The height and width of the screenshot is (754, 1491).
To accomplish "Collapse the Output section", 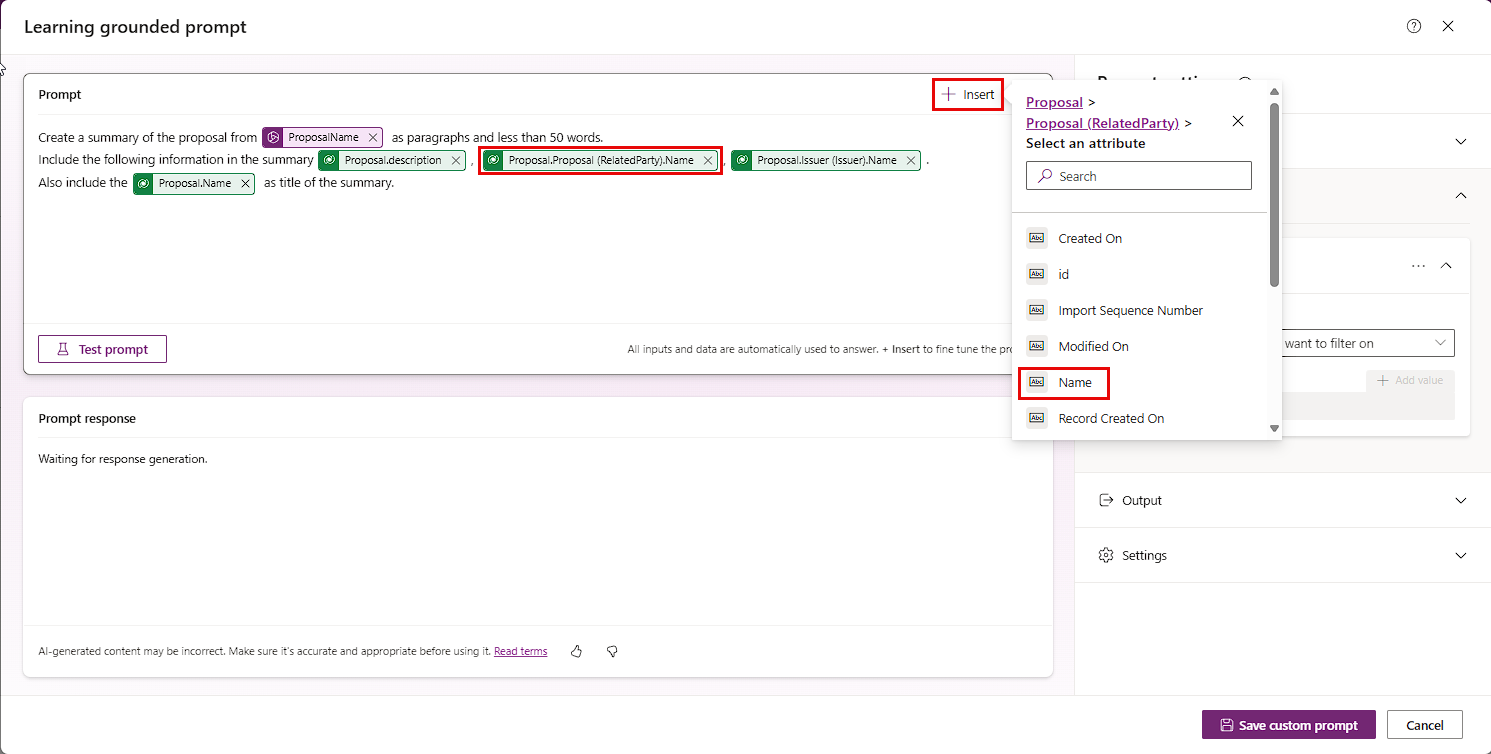I will pyautogui.click(x=1461, y=500).
